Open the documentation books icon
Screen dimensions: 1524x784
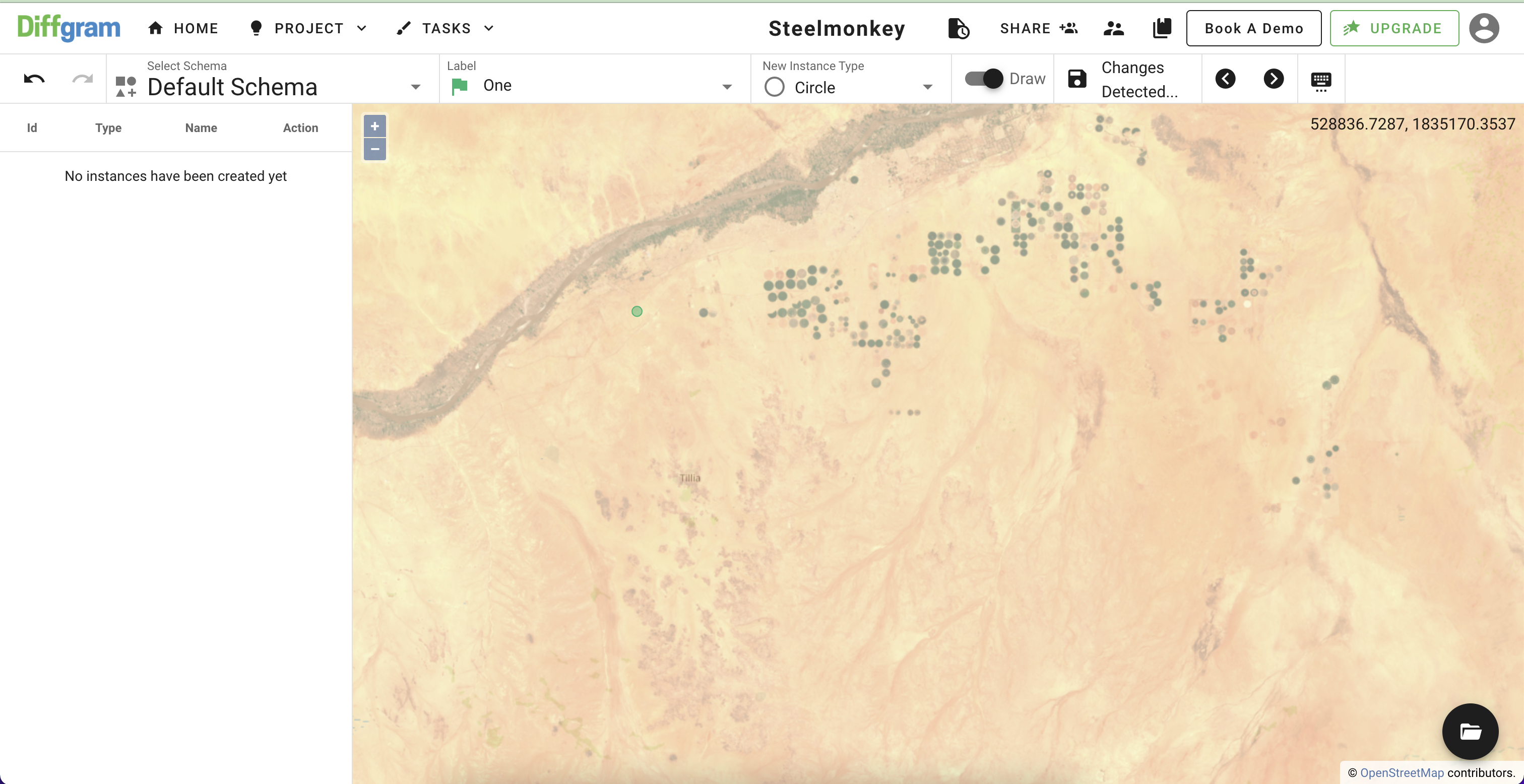click(x=1162, y=28)
